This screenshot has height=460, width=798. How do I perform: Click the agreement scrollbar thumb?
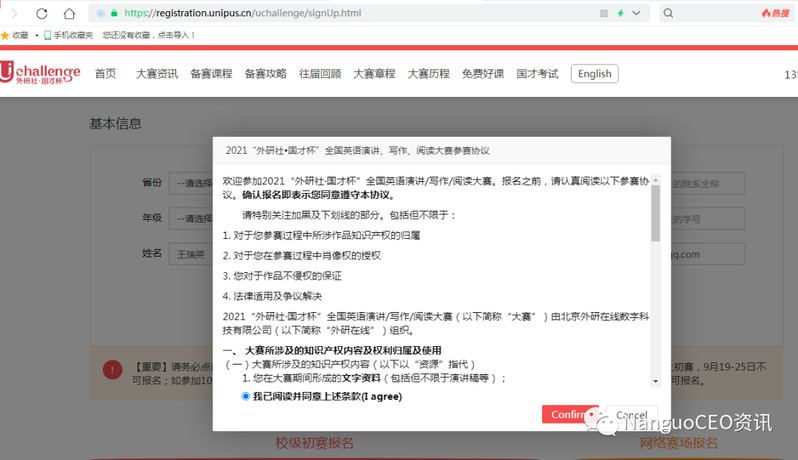click(656, 213)
